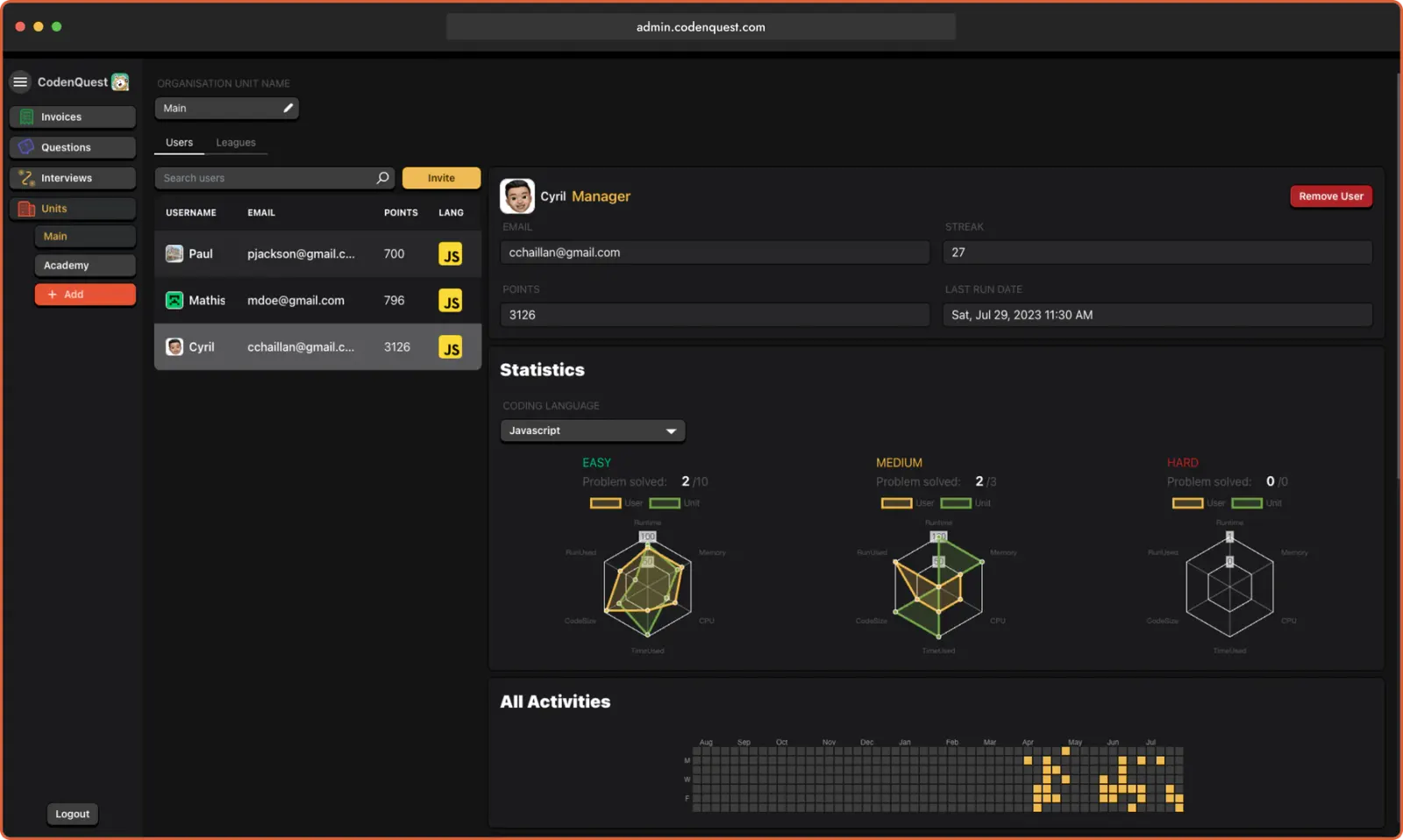Toggle the User legend in the HARD chart
This screenshot has width=1403, height=840.
click(x=1199, y=502)
